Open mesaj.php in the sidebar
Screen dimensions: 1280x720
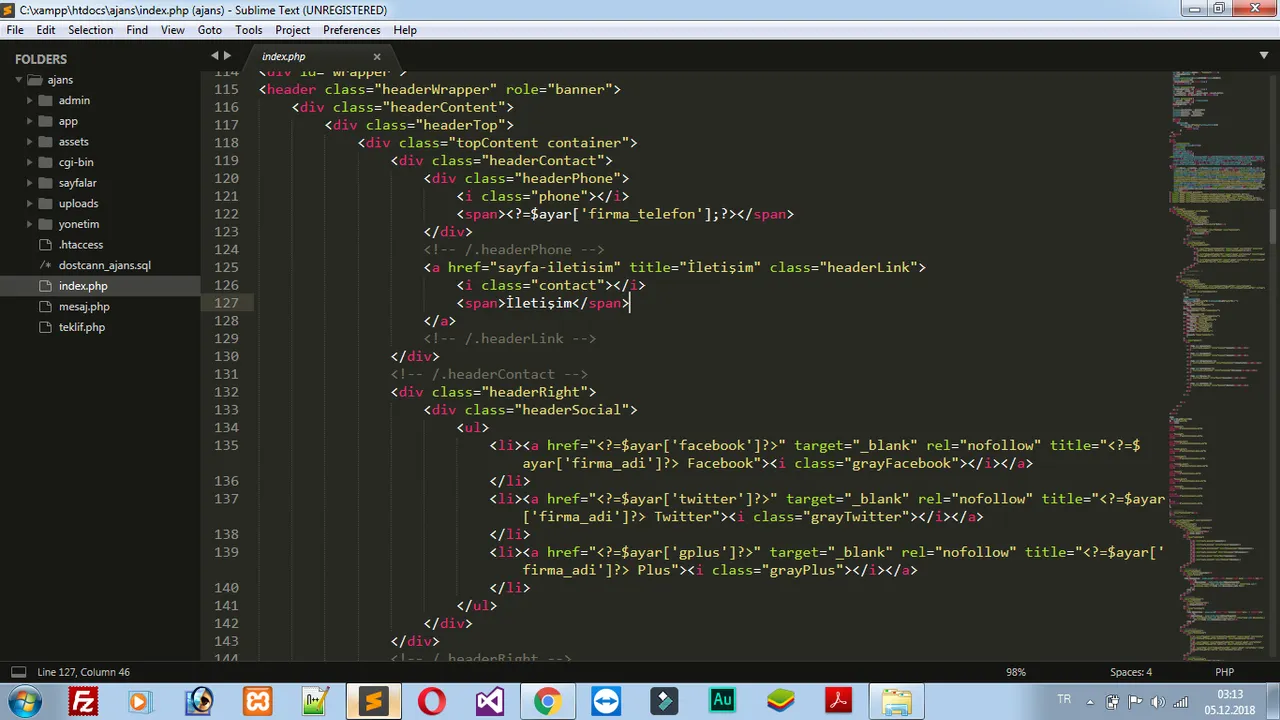[84, 307]
